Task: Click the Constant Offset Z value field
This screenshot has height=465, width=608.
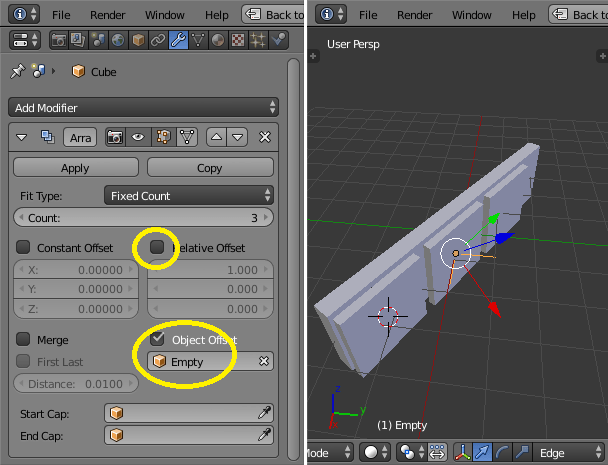Action: [76, 309]
